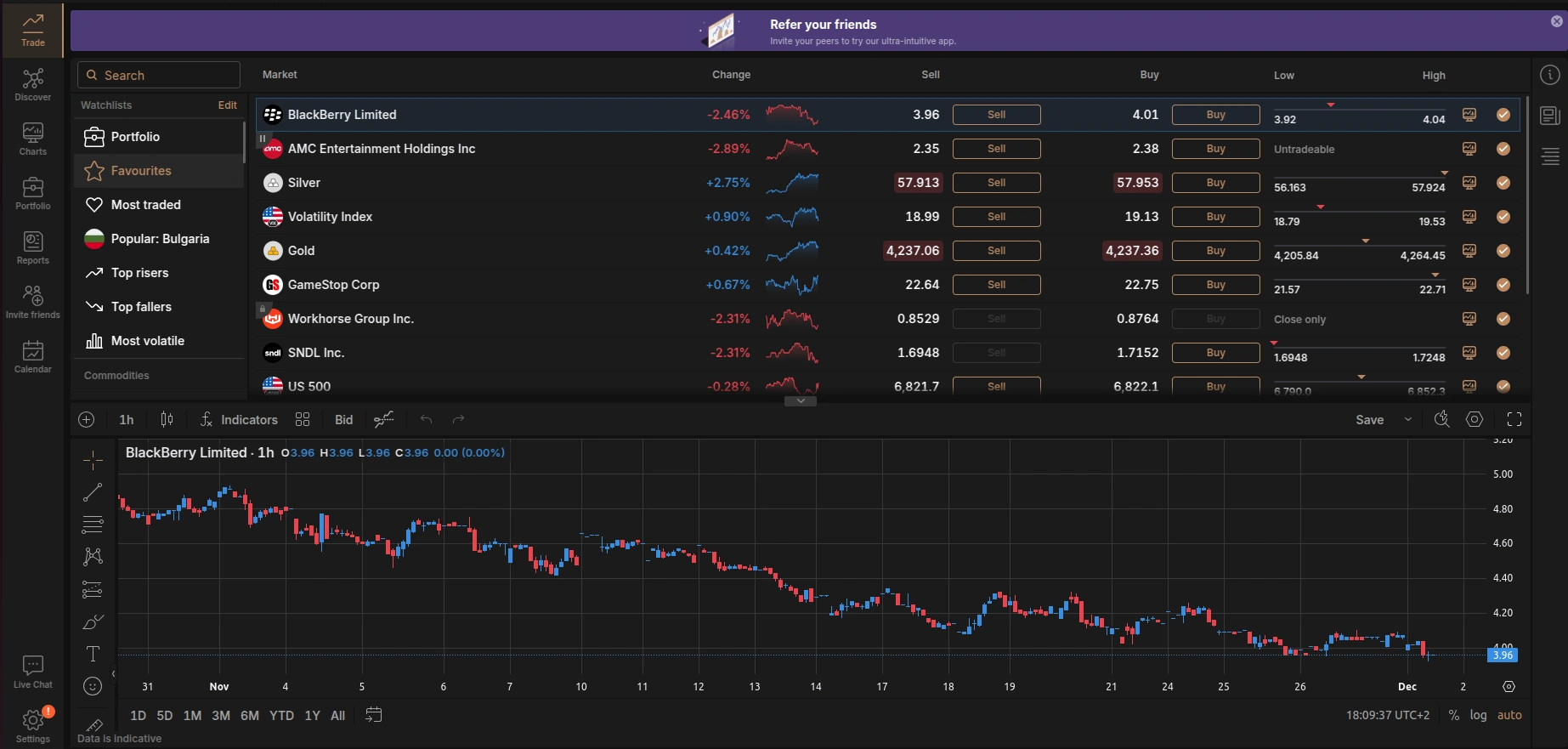The image size is (1568, 749).
Task: Select the forecasting and measurement tool
Action: tap(93, 589)
